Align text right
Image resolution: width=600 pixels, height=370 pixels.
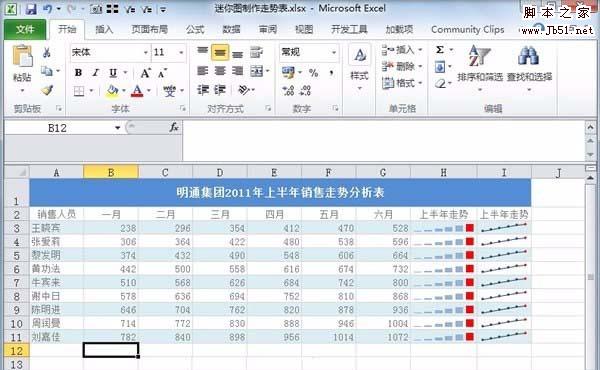[x=238, y=71]
